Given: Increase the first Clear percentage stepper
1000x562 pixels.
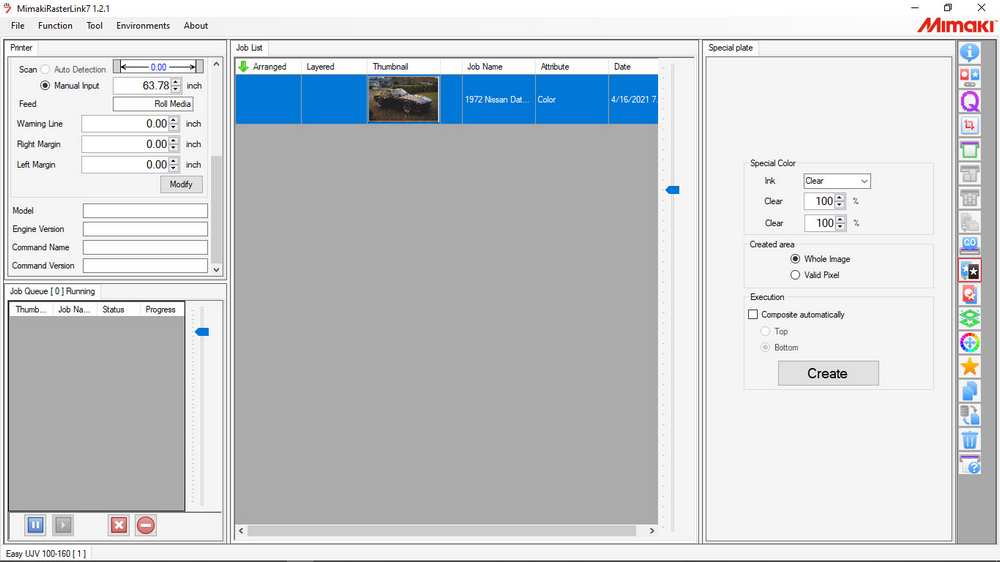Looking at the screenshot, I should click(840, 197).
